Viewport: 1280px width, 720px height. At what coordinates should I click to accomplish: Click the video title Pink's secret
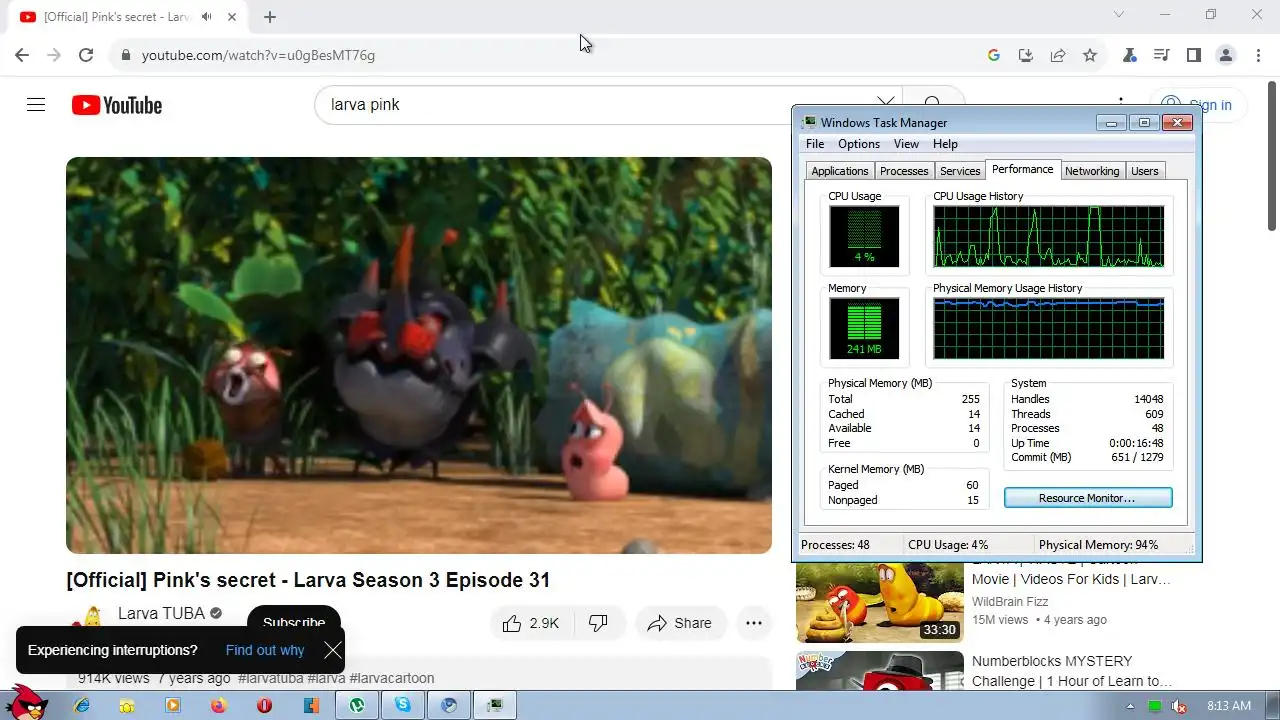[x=308, y=580]
